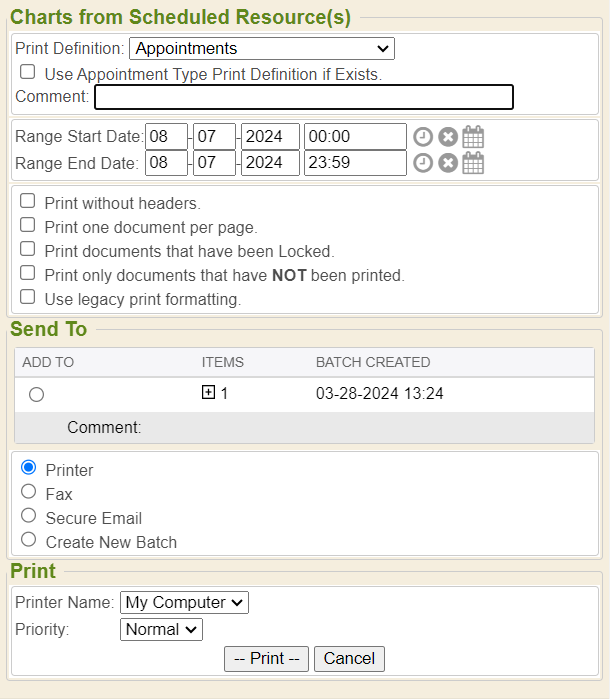Clear Range End Date with the X icon
The image size is (610, 699).
click(x=448, y=163)
